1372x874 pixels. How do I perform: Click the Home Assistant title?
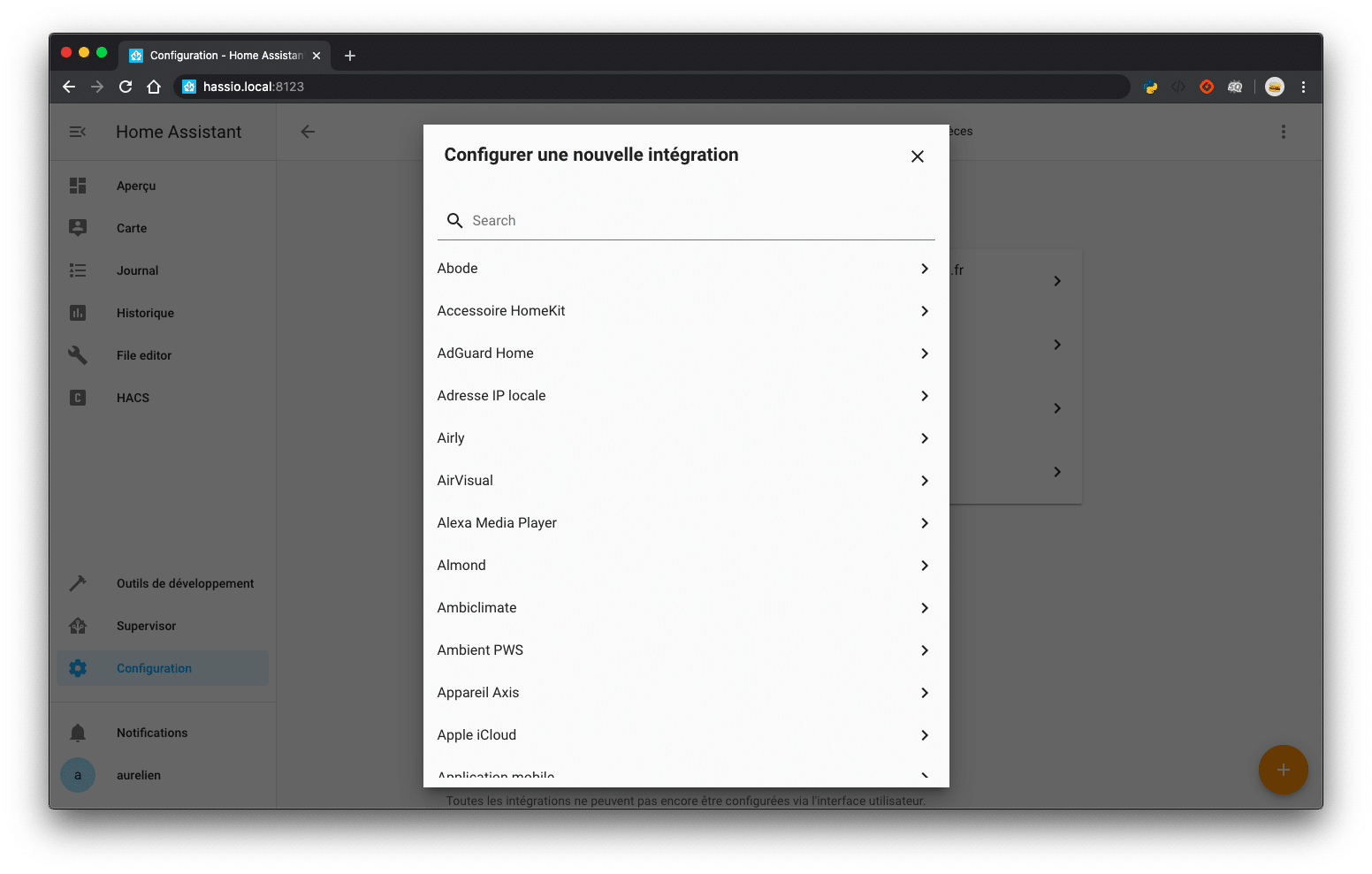click(x=179, y=132)
